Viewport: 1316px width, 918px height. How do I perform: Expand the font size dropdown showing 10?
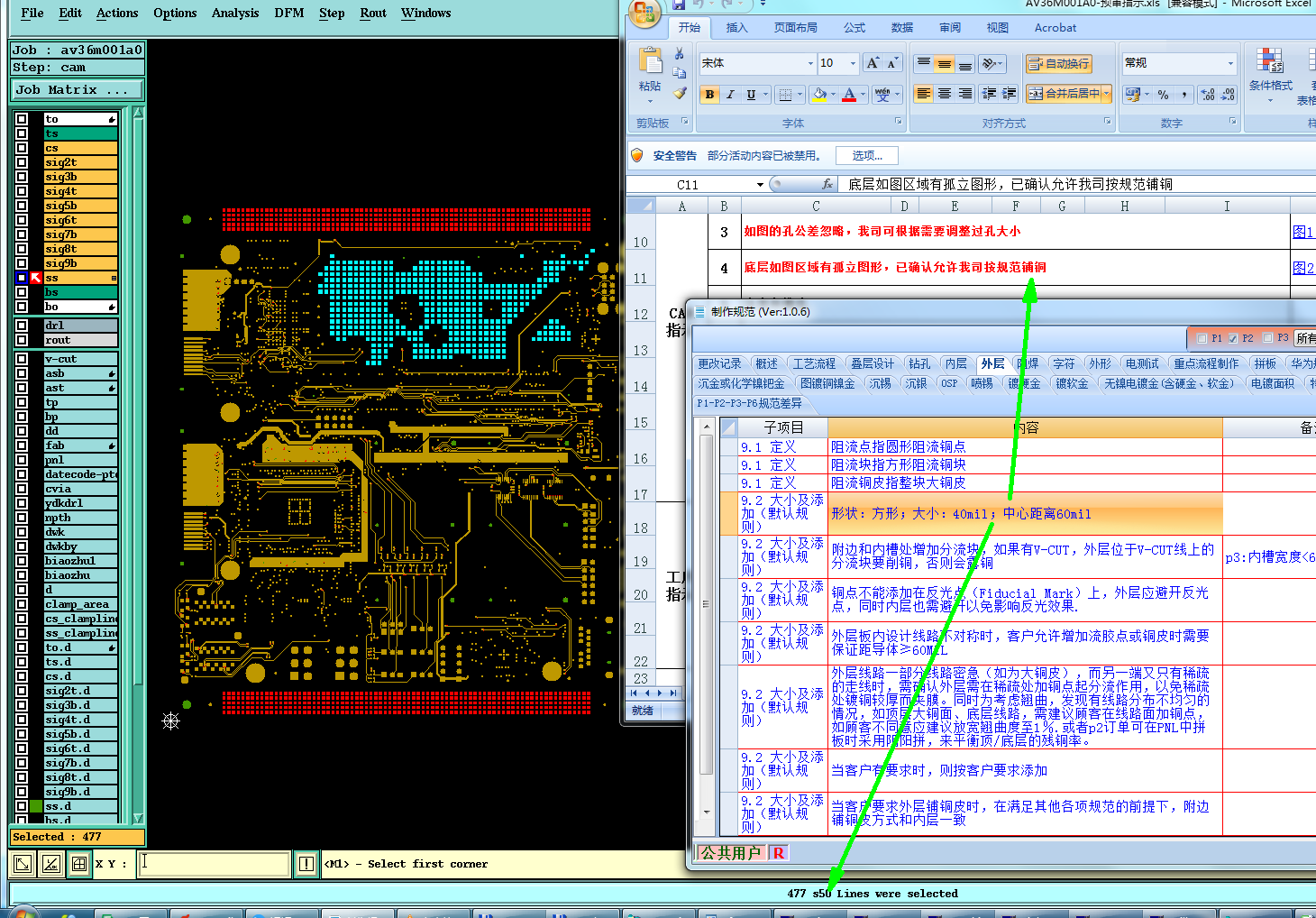point(853,63)
